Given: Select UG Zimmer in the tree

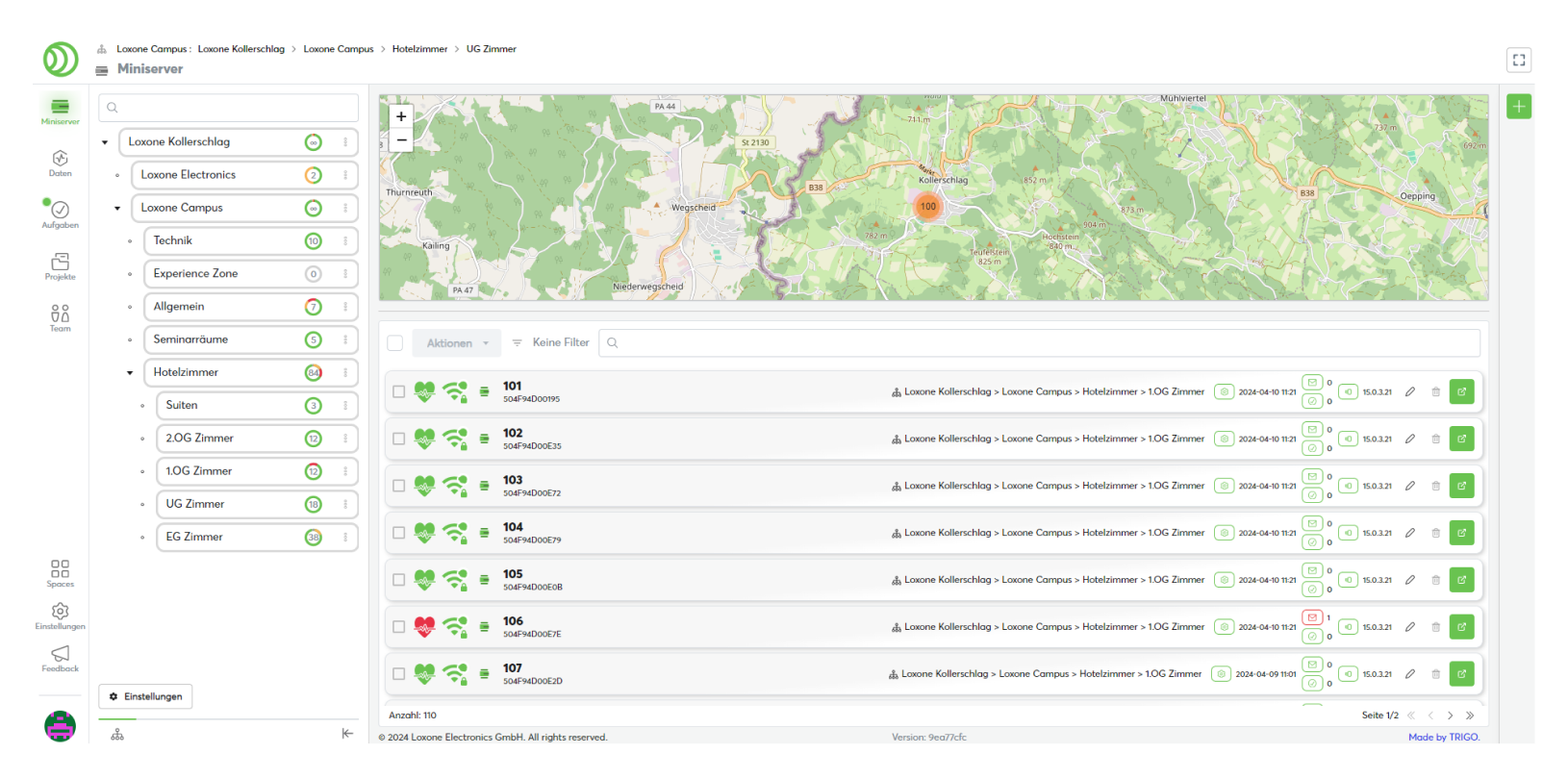Looking at the screenshot, I should pyautogui.click(x=195, y=504).
